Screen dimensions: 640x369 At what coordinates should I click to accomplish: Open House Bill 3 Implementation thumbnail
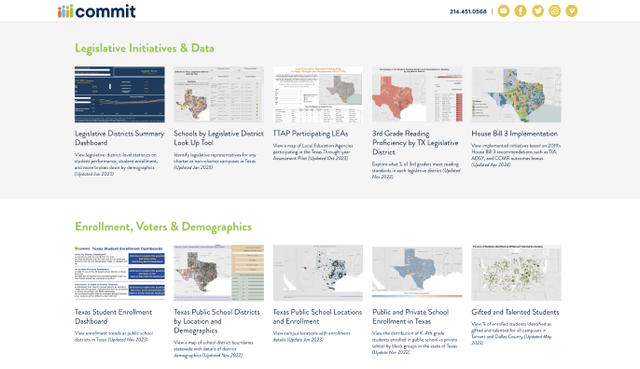pos(516,94)
